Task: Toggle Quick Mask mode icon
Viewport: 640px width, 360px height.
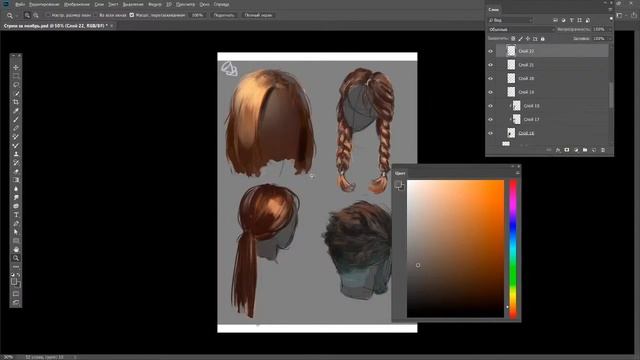Action: (16, 293)
